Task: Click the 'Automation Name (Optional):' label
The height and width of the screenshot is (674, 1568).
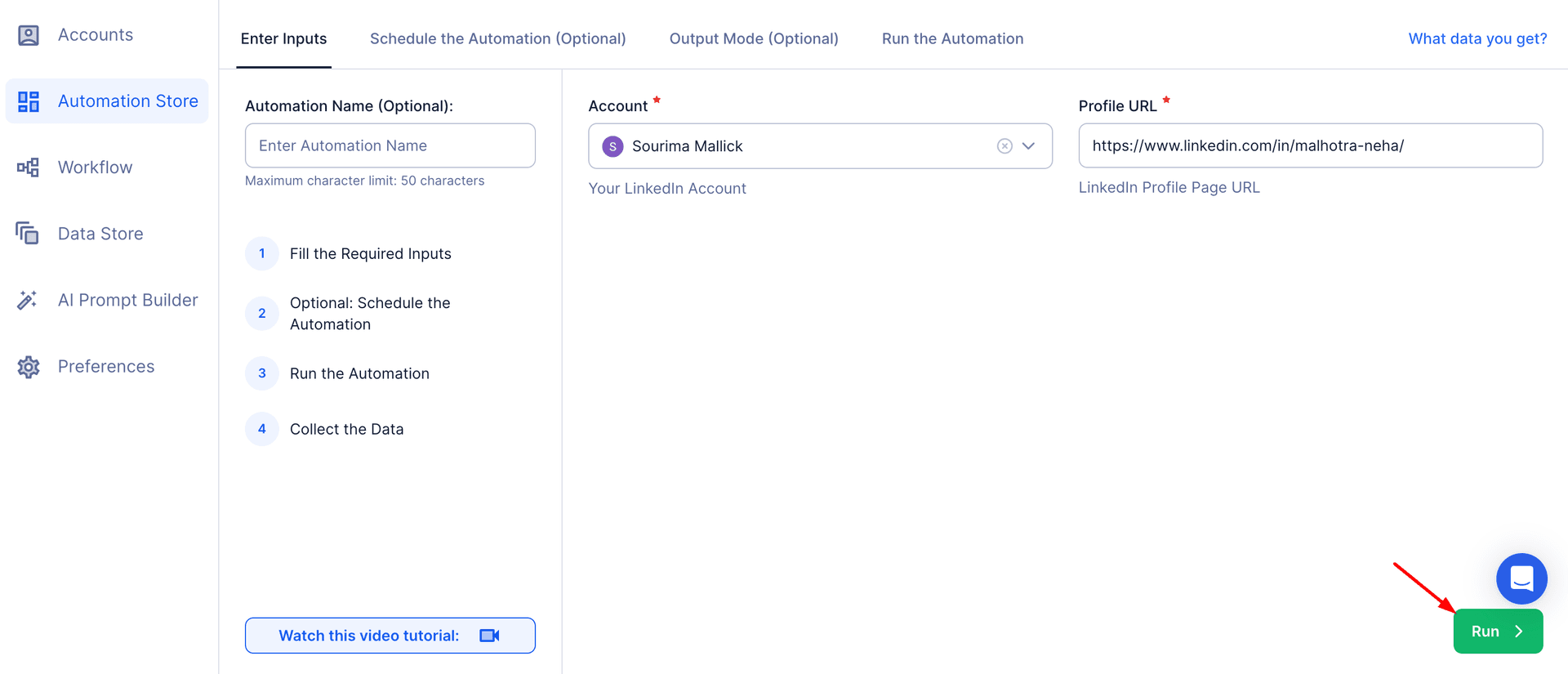Action: coord(349,106)
